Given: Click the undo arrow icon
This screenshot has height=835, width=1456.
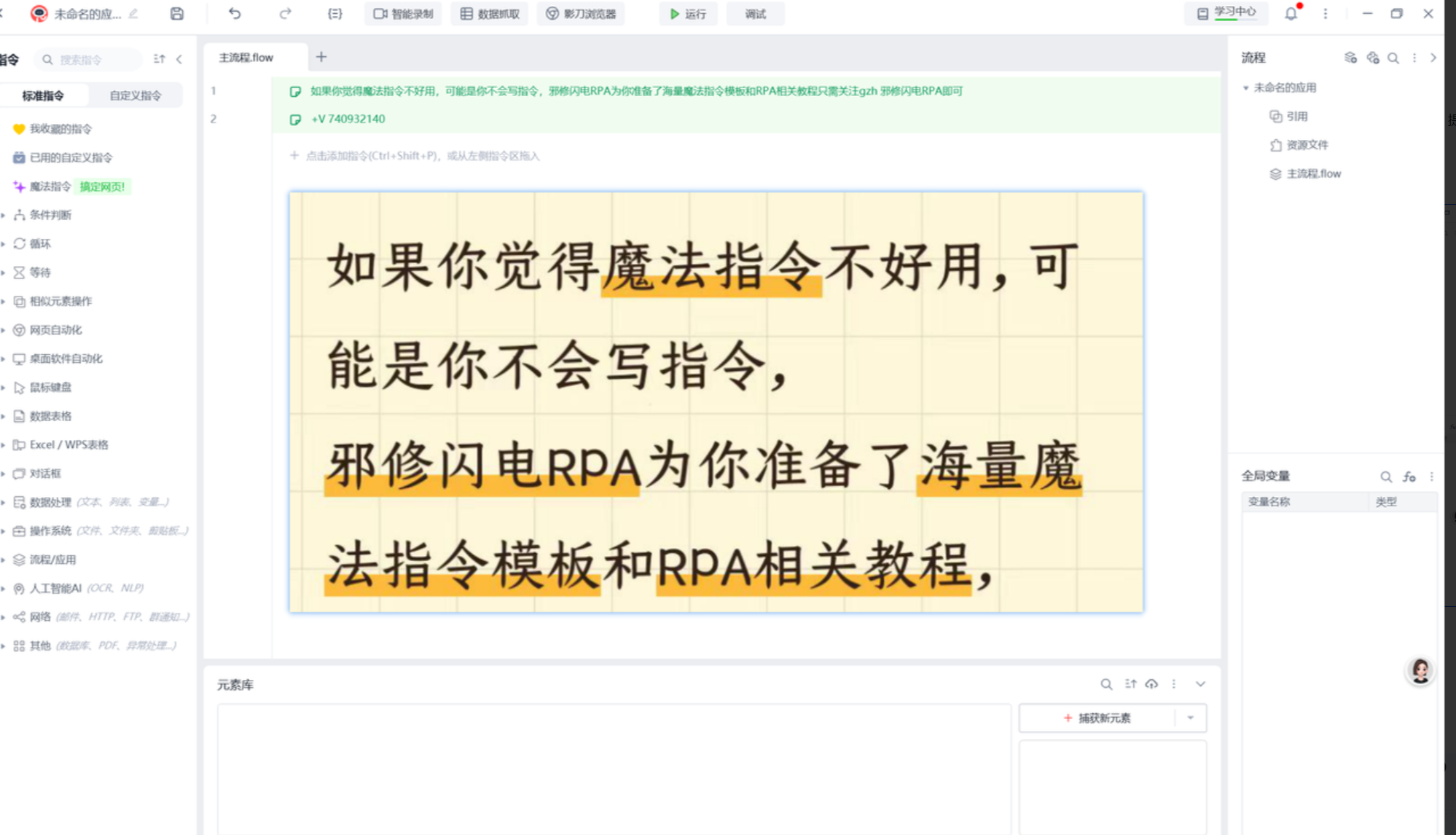Looking at the screenshot, I should (235, 14).
